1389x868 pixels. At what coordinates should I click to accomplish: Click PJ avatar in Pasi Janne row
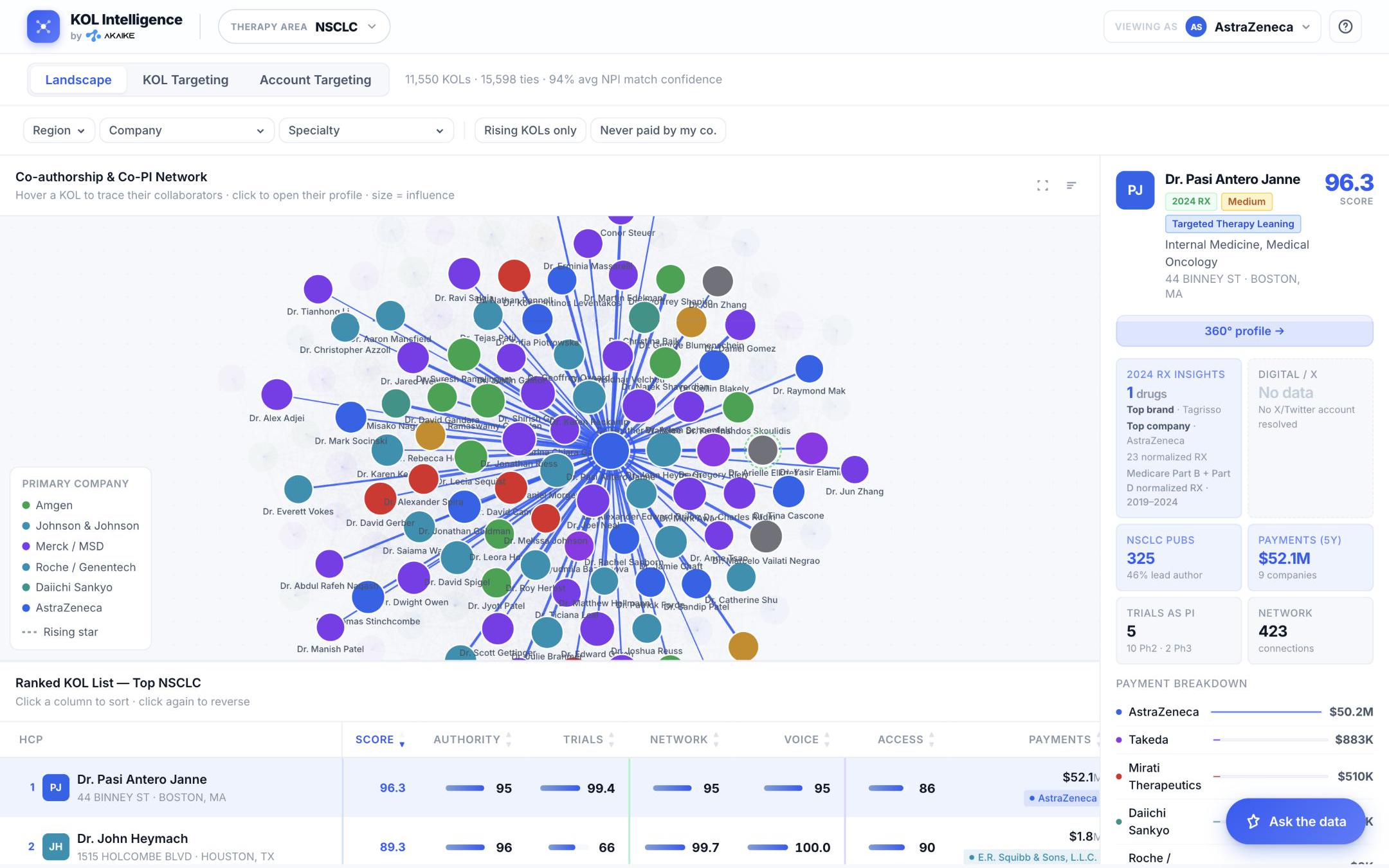click(56, 788)
